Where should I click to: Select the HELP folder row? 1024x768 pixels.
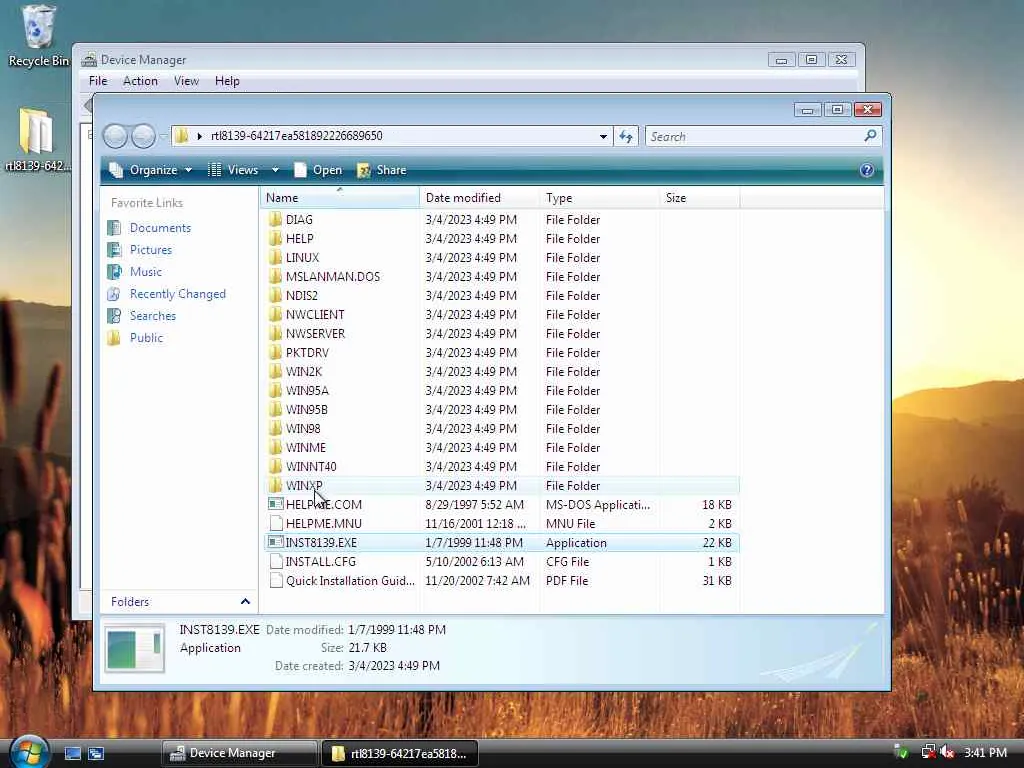(502, 238)
